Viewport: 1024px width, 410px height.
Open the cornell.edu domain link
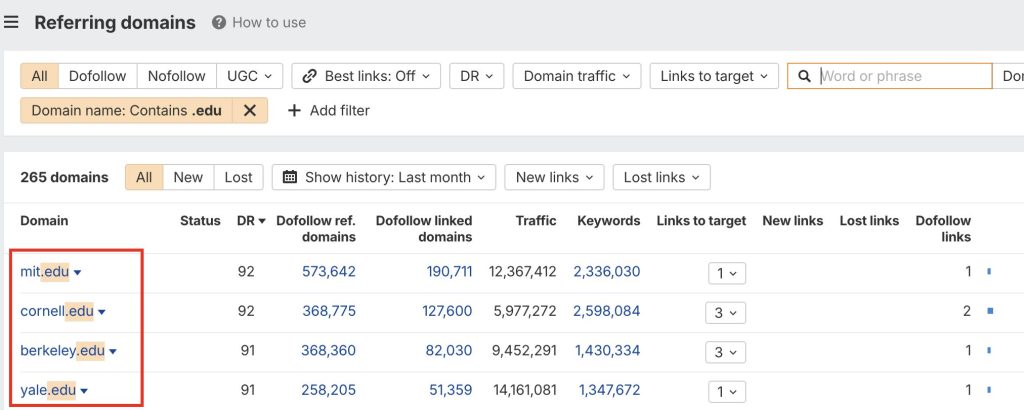(x=57, y=311)
